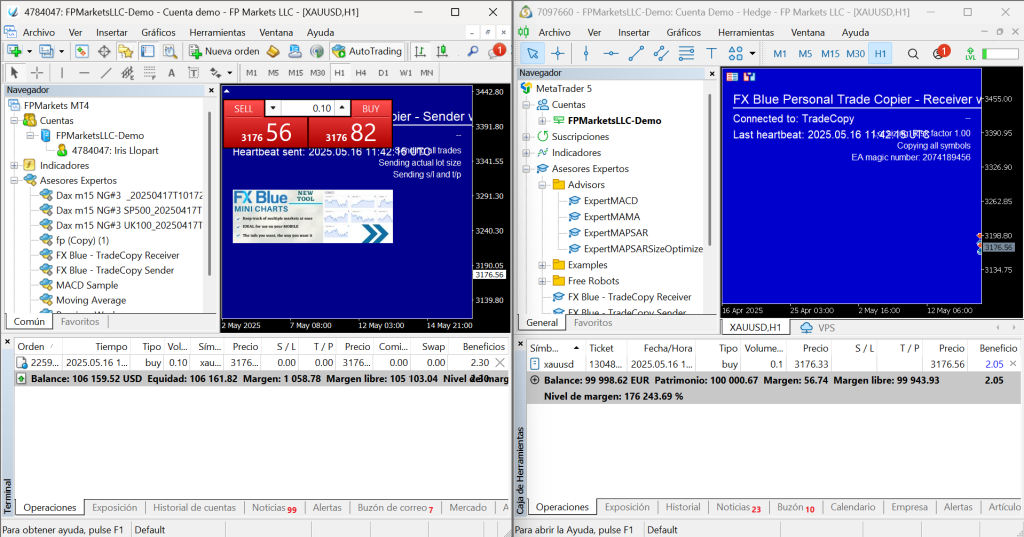Open the Profiles icon in MT4 toolbar

[46, 51]
